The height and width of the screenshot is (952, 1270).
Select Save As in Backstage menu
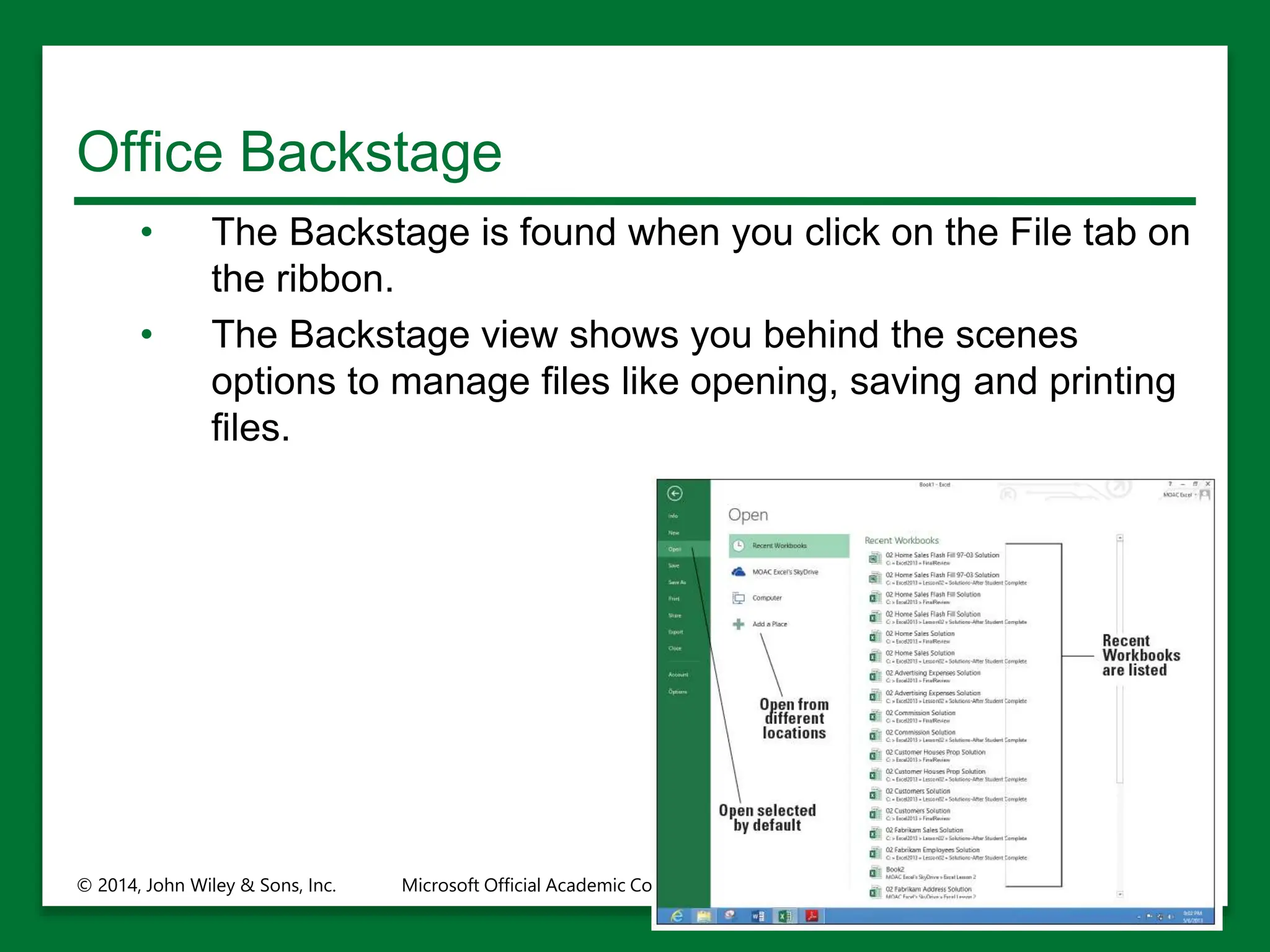pos(677,583)
